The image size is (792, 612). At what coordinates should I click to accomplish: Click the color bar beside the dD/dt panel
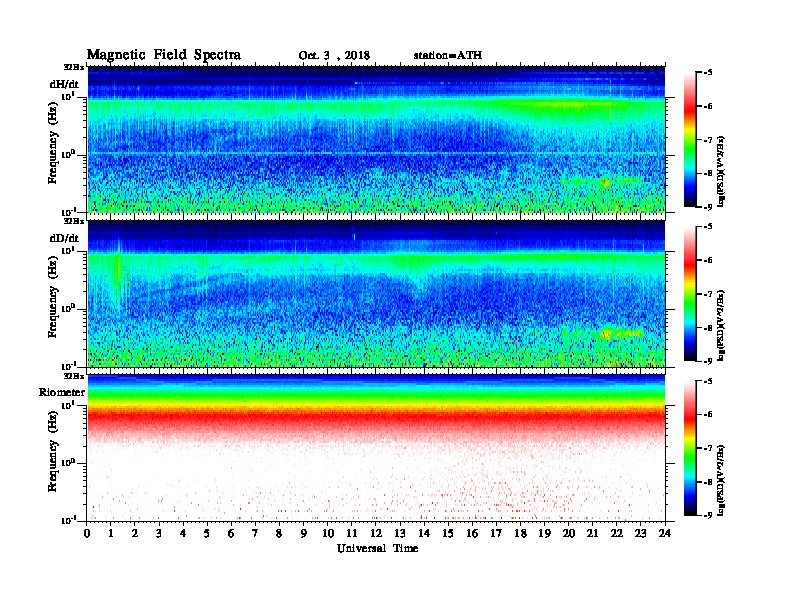[690, 294]
